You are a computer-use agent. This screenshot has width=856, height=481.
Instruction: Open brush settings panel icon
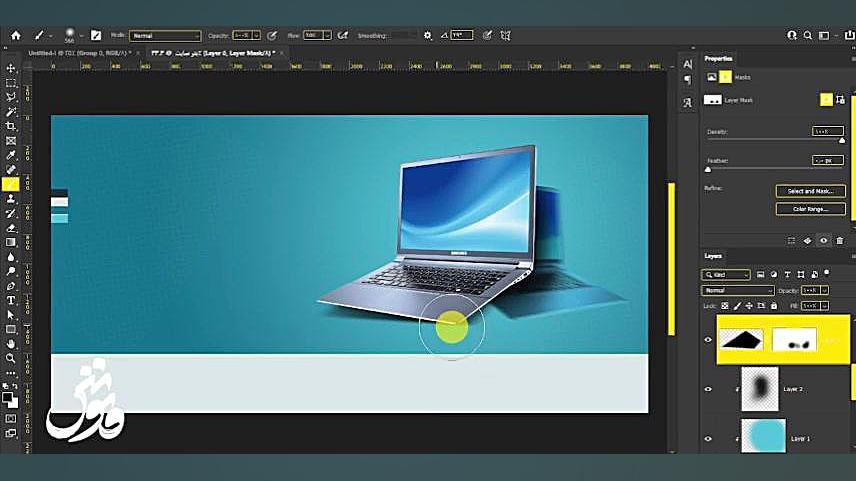(x=96, y=35)
